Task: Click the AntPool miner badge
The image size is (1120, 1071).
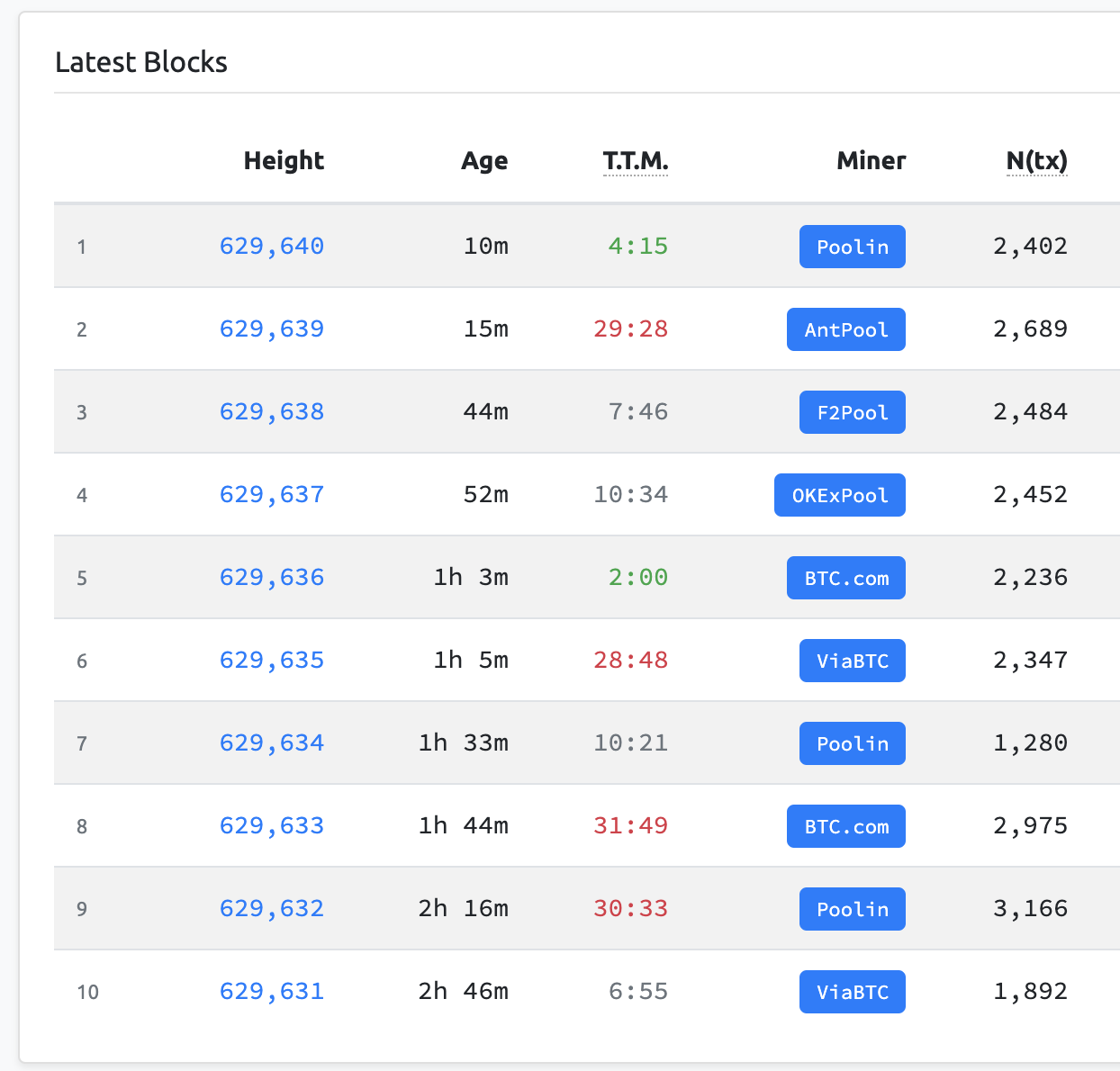Action: [846, 329]
